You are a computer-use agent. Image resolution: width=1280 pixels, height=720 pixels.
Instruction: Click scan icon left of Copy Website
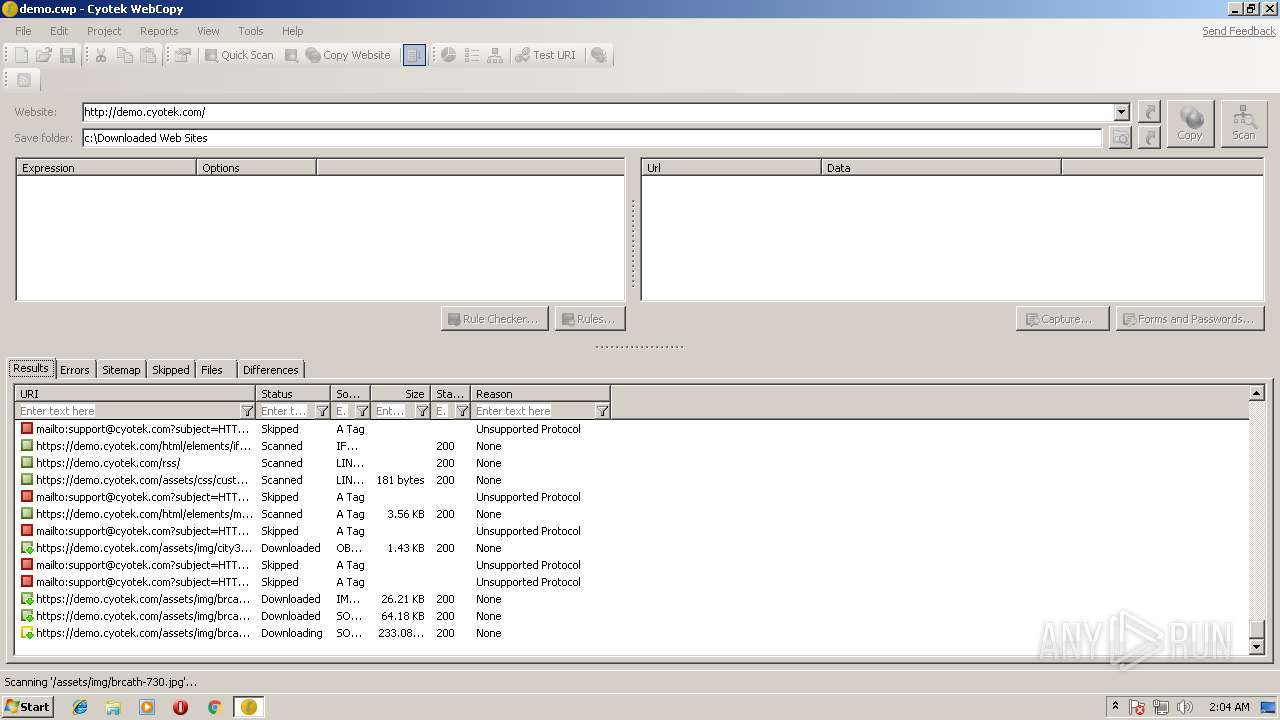coord(291,55)
